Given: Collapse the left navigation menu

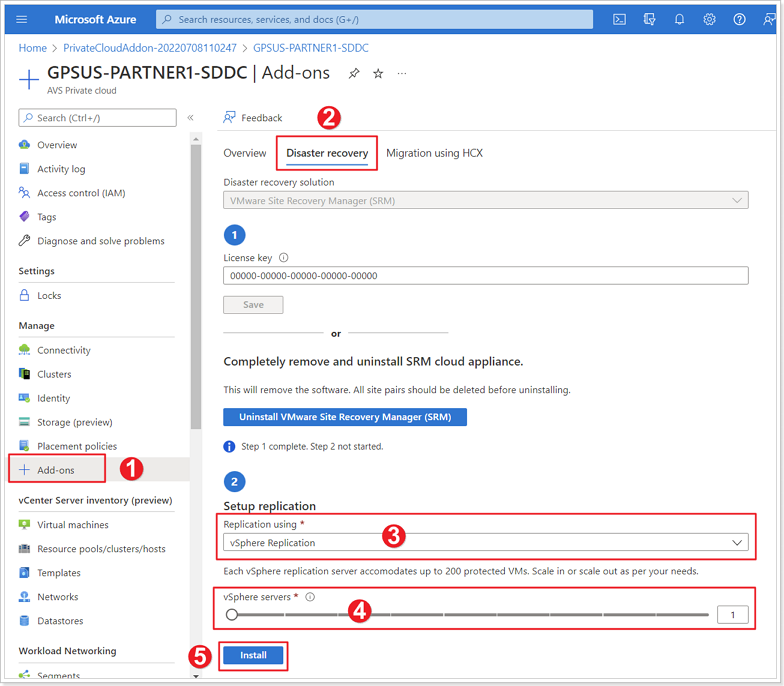Looking at the screenshot, I should point(190,118).
